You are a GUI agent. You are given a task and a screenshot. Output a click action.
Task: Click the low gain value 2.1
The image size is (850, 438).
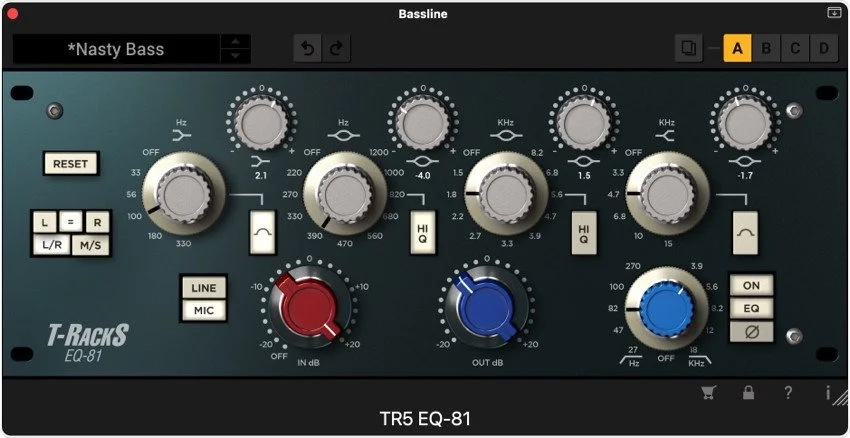(x=261, y=176)
